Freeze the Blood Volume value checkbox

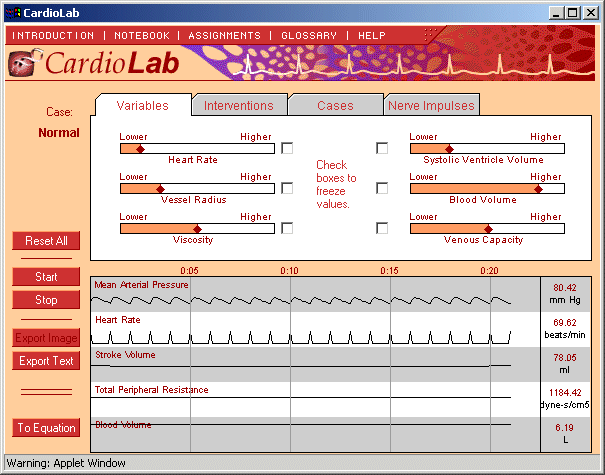pyautogui.click(x=382, y=188)
